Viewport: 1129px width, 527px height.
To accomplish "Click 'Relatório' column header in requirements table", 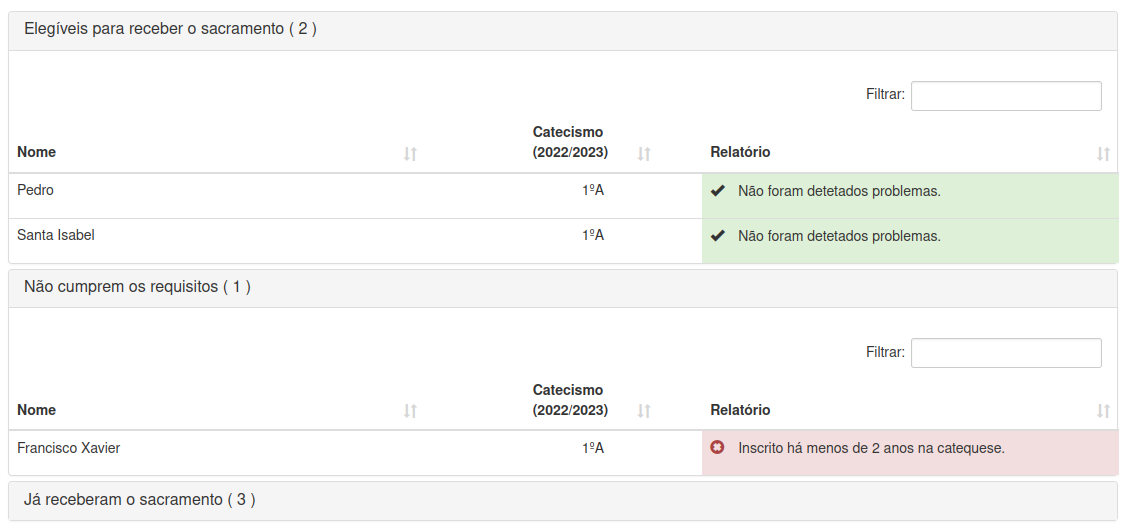I will click(740, 410).
